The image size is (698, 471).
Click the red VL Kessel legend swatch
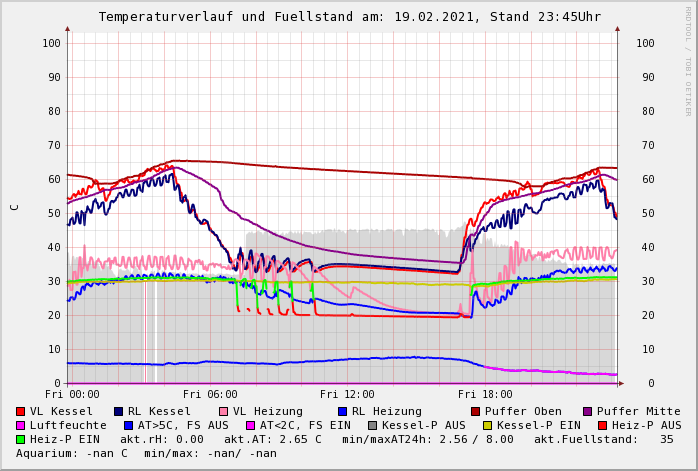(21, 412)
